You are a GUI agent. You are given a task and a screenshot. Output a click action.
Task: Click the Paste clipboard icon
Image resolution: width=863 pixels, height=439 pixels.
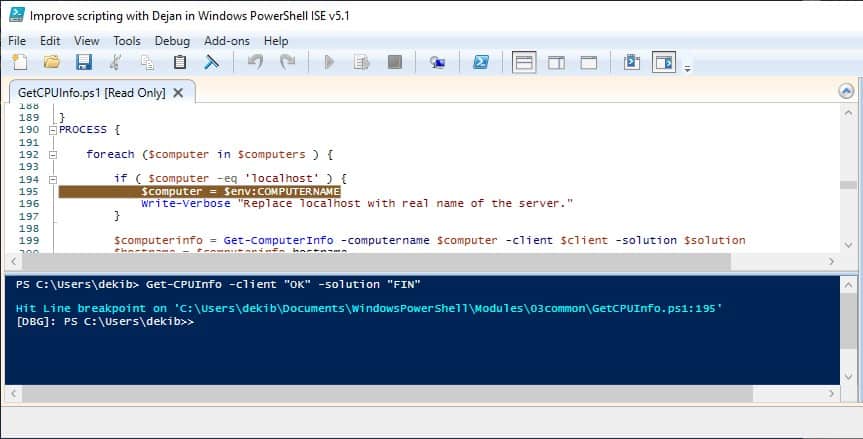tap(179, 62)
